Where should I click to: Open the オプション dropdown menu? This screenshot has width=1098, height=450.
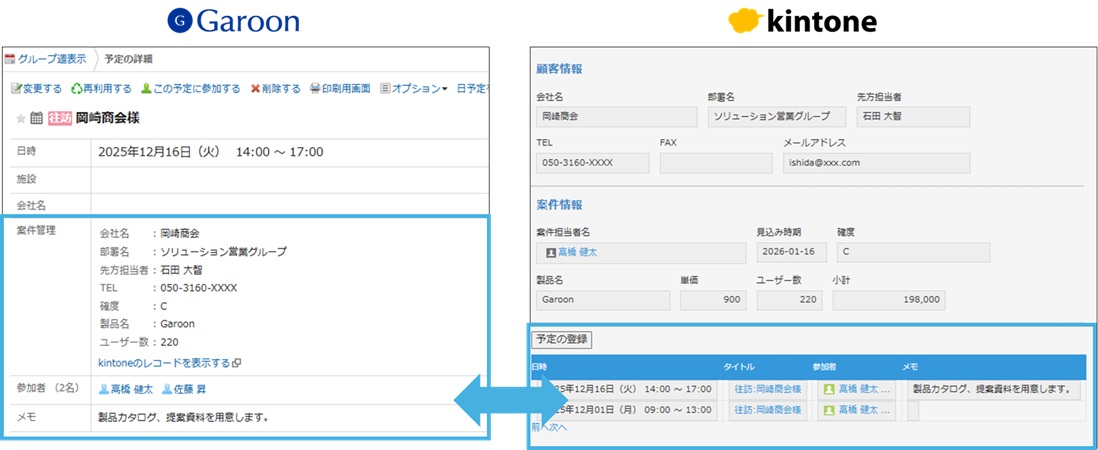pos(419,89)
